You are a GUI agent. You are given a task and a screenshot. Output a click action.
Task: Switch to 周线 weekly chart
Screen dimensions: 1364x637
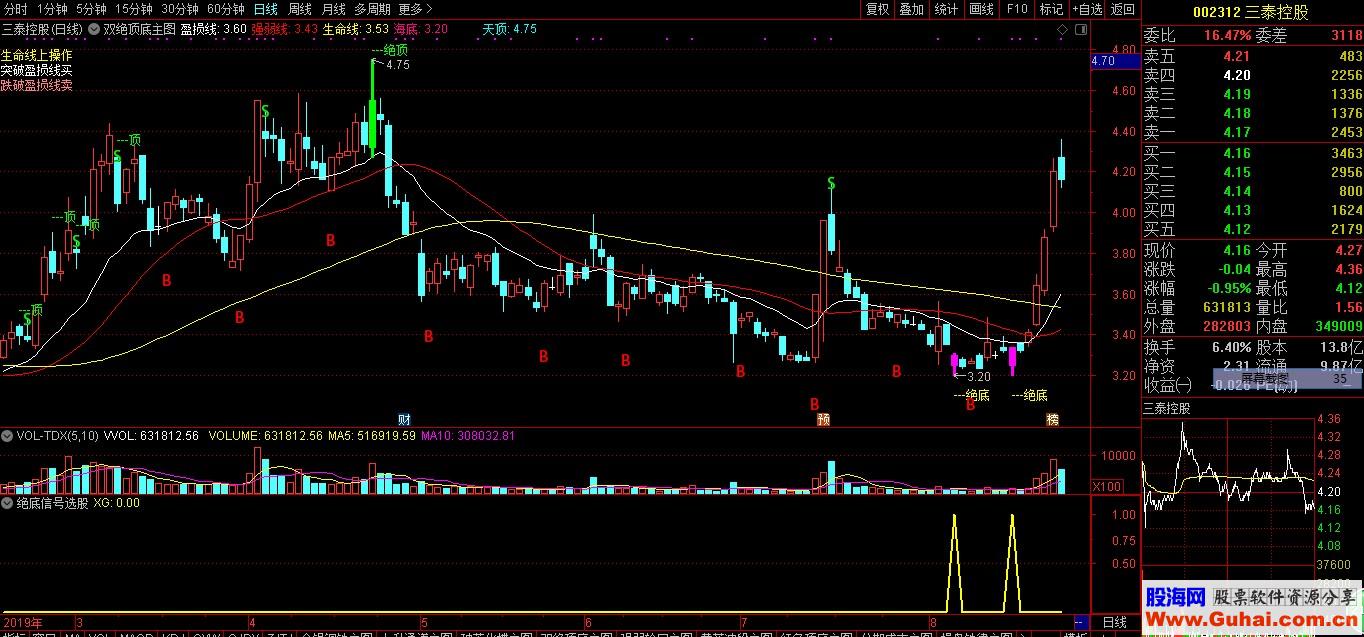point(300,9)
